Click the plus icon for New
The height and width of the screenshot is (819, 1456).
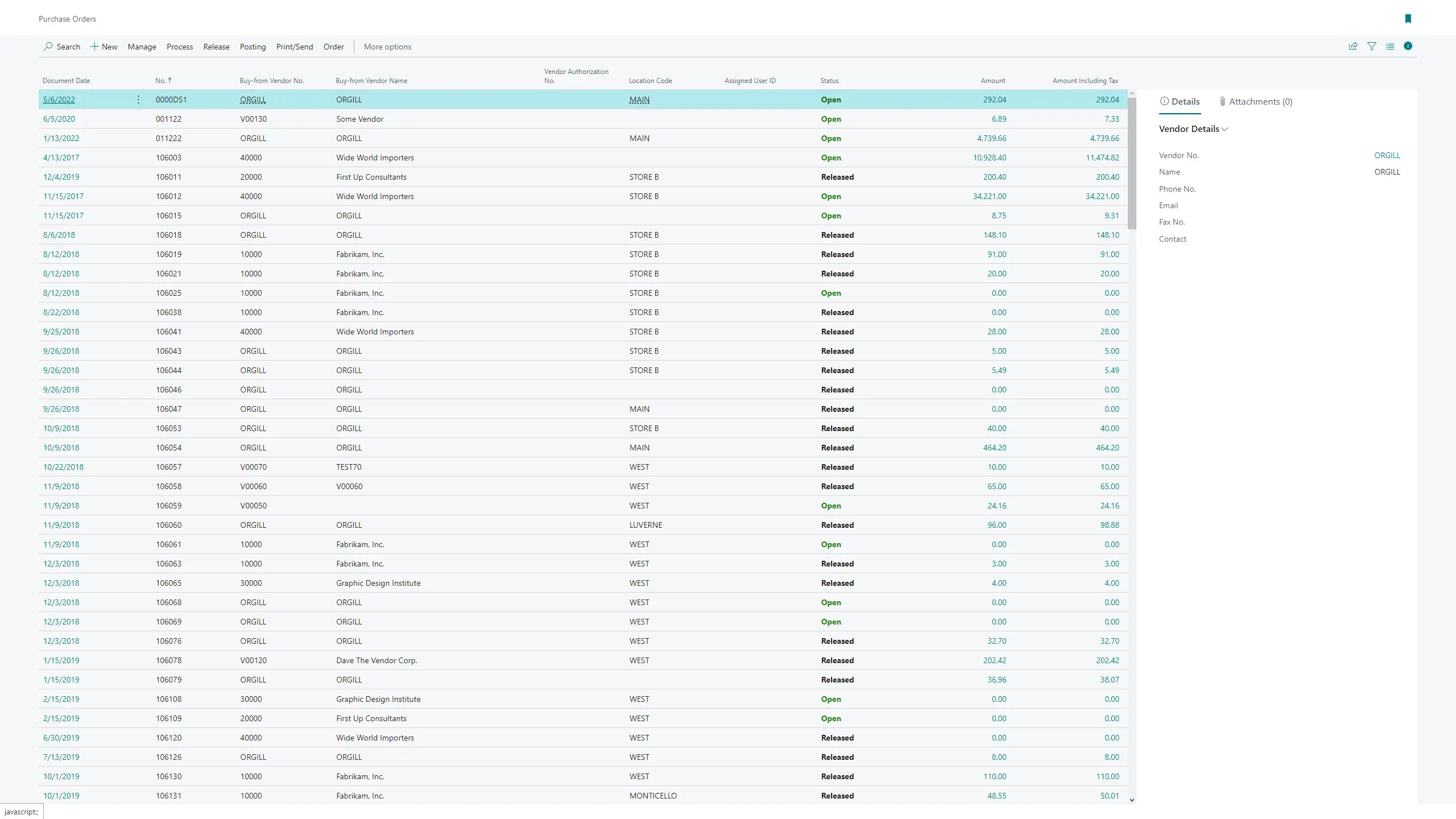tap(94, 46)
